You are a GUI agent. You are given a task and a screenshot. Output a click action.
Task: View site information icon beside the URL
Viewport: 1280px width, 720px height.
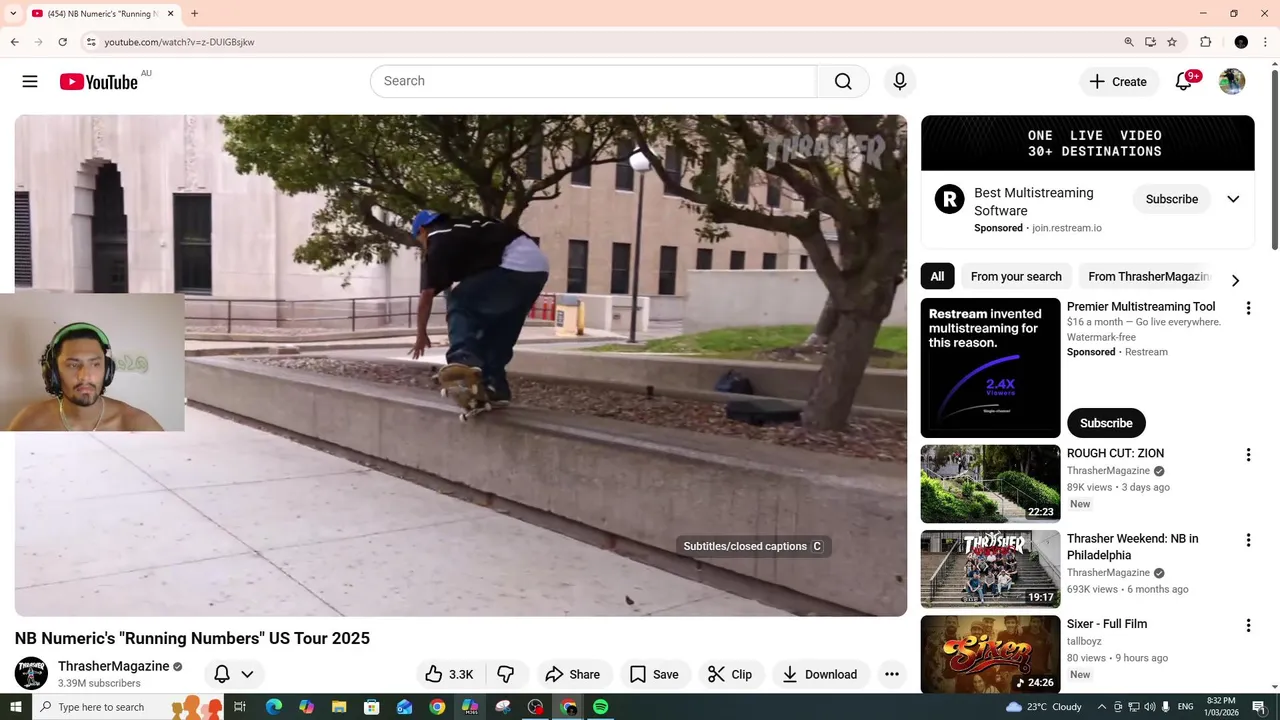tap(91, 42)
